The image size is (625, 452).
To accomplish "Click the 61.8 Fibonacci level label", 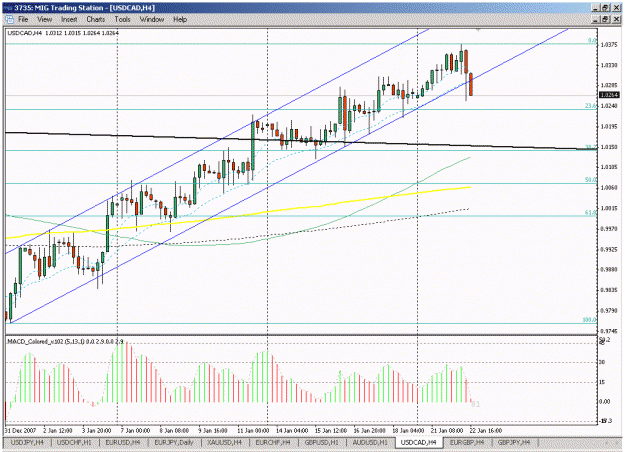I will click(x=591, y=213).
